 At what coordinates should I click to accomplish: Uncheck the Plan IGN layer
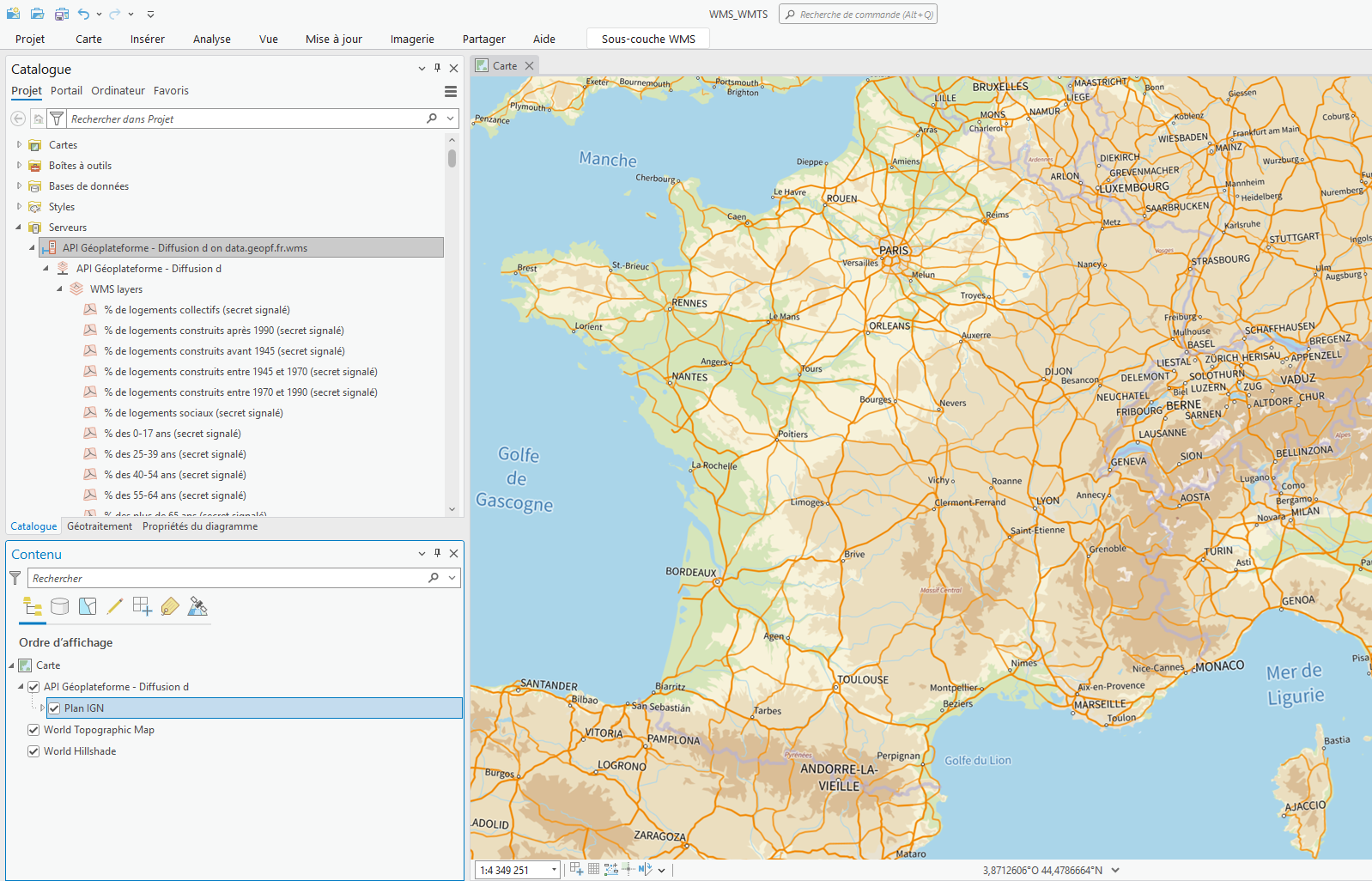pyautogui.click(x=54, y=708)
